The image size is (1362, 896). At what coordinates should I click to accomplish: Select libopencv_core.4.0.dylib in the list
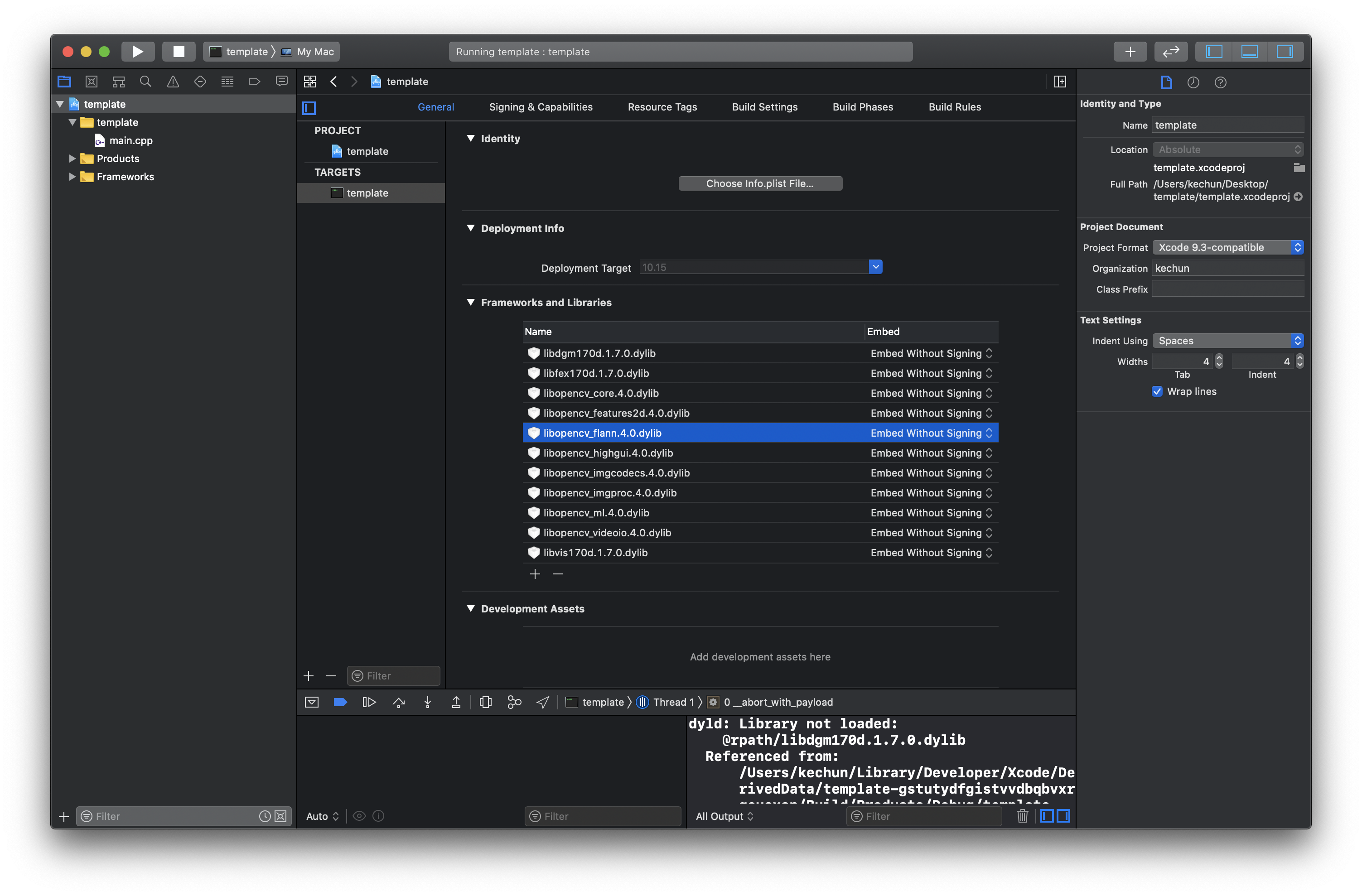[601, 393]
